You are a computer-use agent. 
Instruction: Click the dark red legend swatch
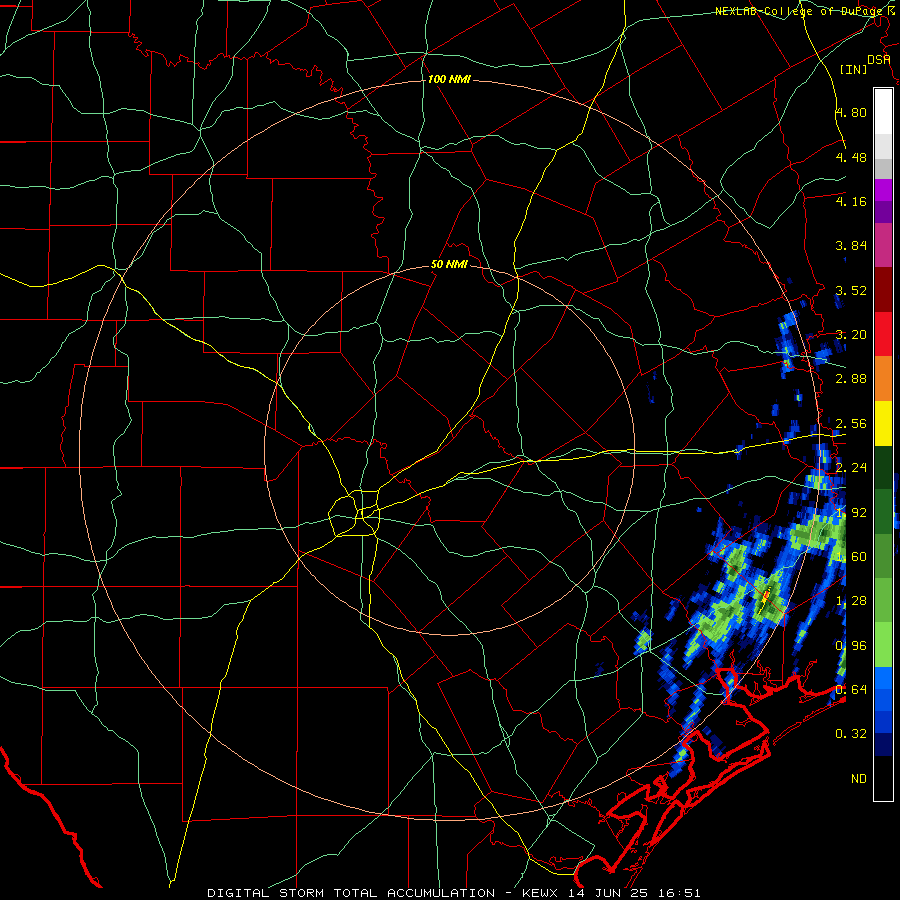tap(883, 290)
